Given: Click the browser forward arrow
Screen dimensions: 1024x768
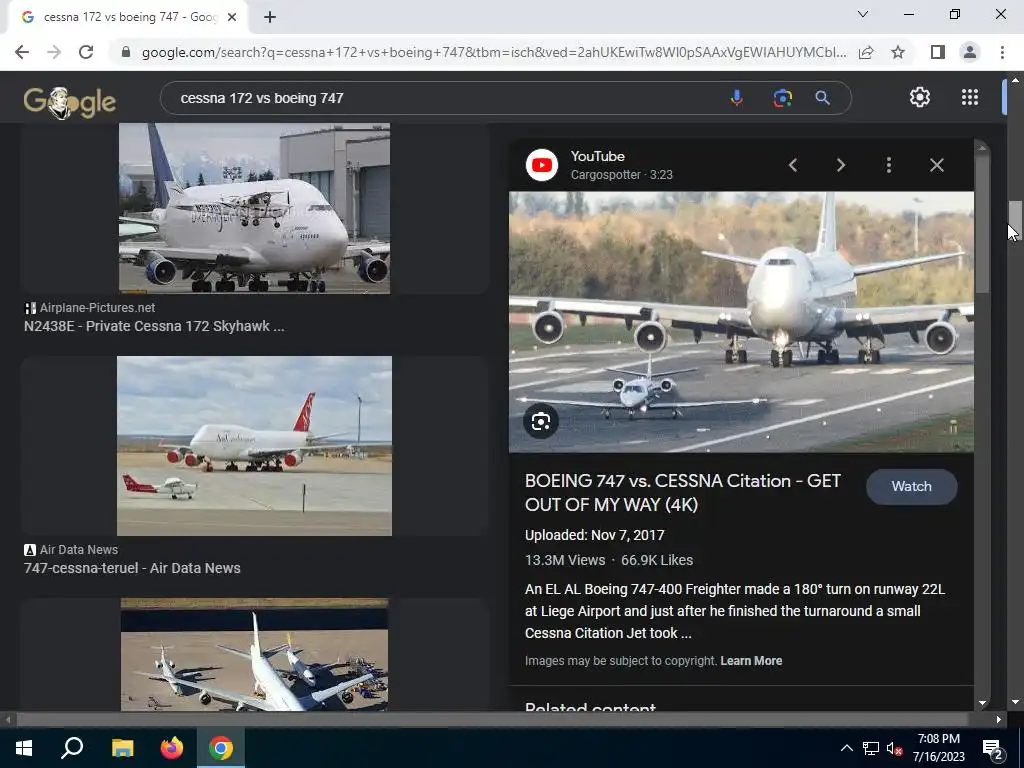Looking at the screenshot, I should (54, 52).
